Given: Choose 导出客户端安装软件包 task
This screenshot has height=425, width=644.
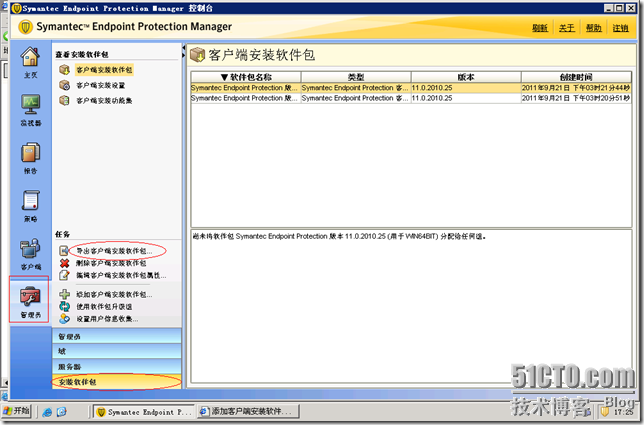Looking at the screenshot, I should (x=114, y=251).
